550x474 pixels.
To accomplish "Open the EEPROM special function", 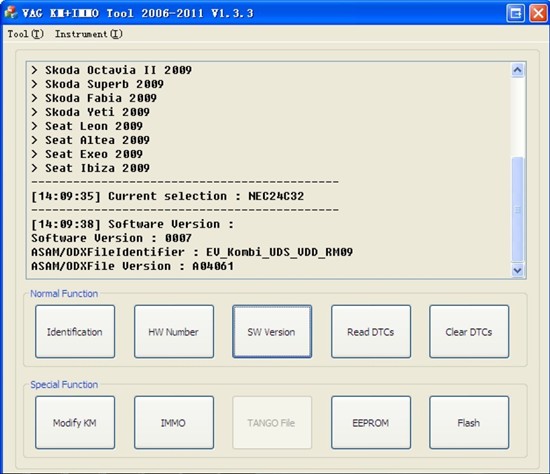I will [371, 423].
